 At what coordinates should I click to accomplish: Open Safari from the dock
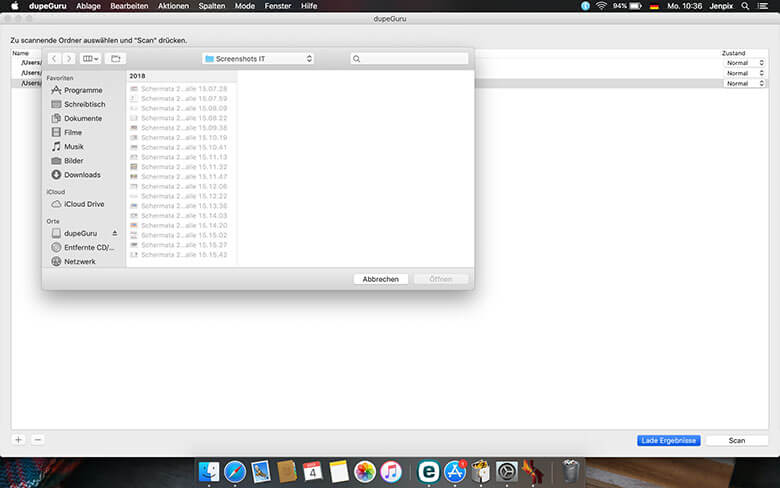pos(235,471)
